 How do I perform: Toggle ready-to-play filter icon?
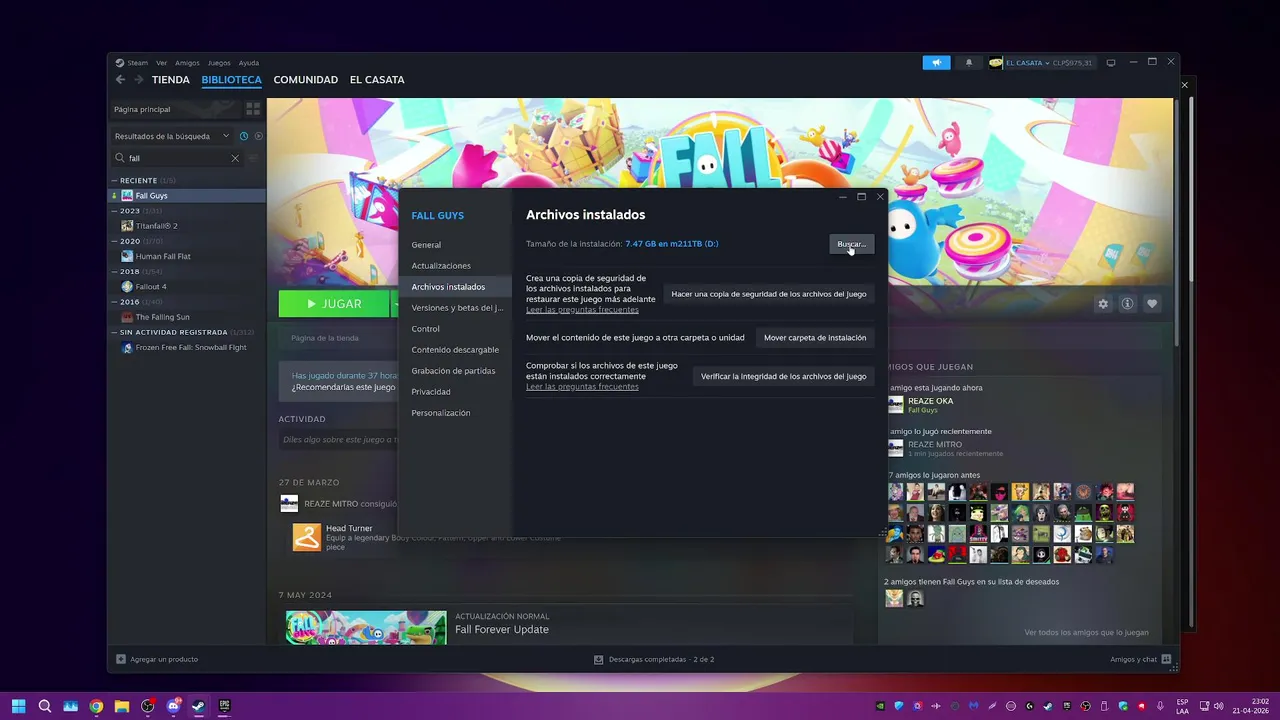(258, 136)
